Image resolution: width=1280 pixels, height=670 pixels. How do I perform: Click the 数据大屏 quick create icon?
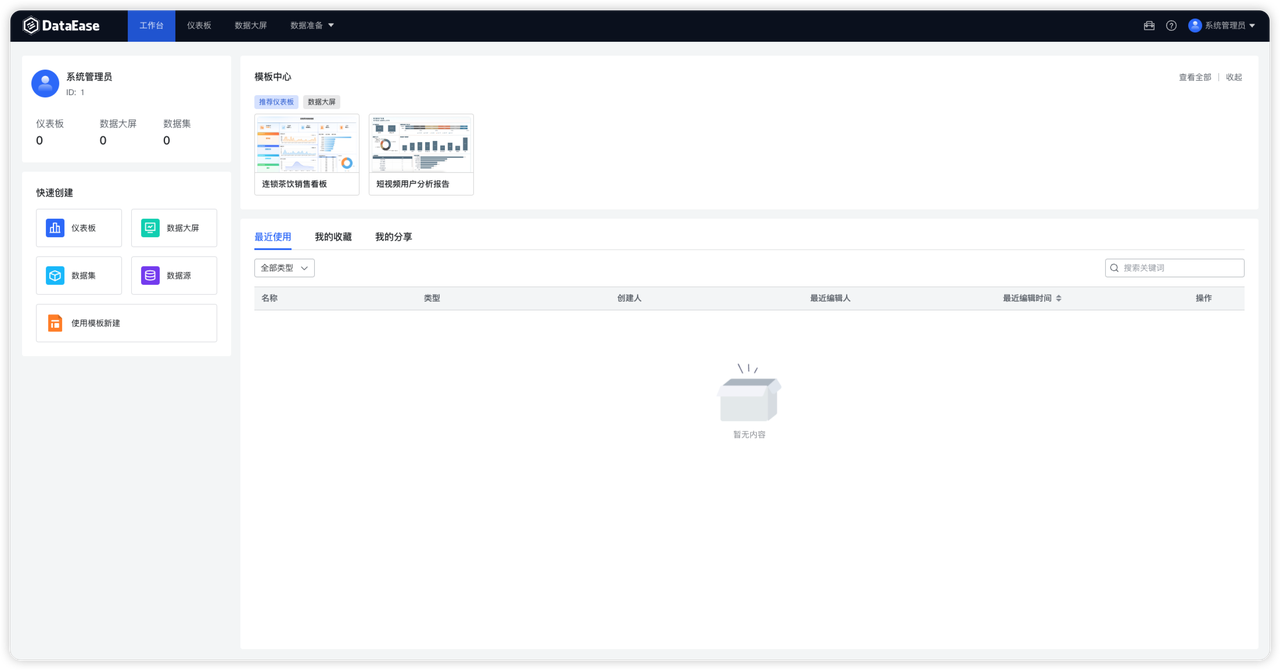pyautogui.click(x=149, y=227)
